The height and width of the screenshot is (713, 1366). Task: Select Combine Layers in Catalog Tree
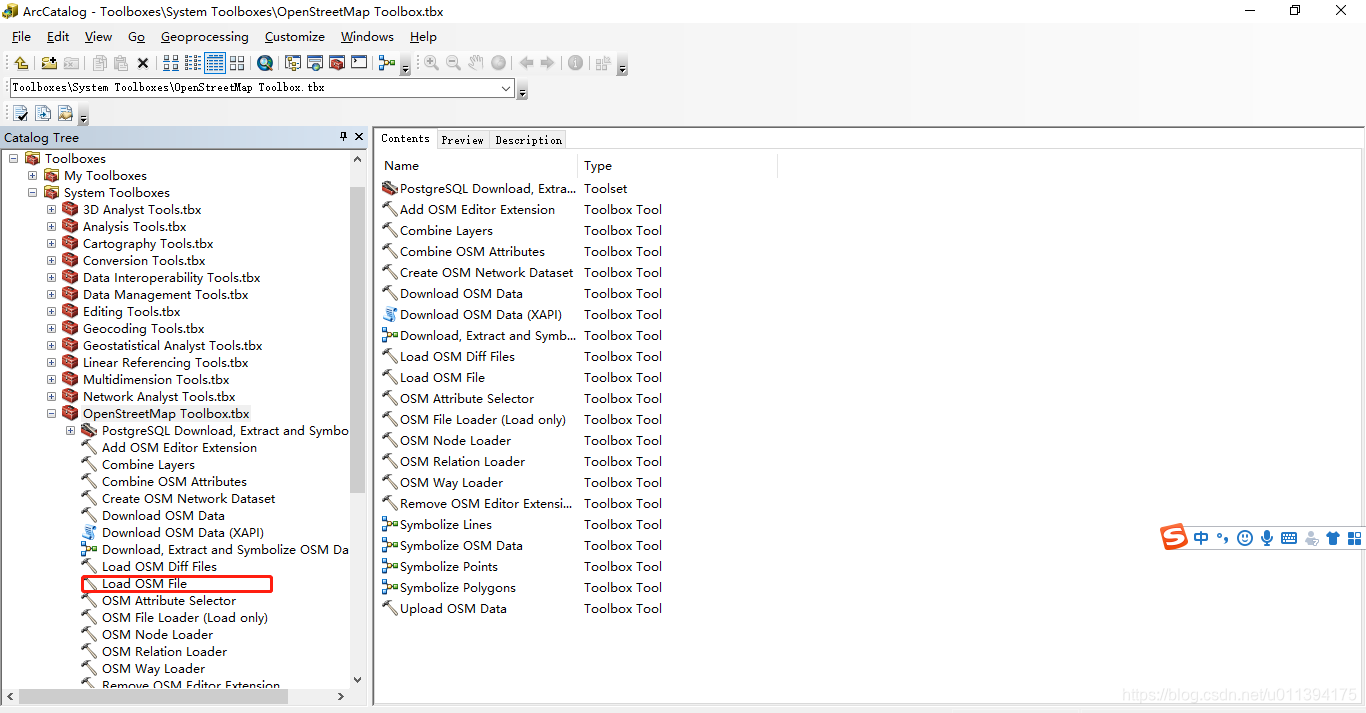(148, 465)
